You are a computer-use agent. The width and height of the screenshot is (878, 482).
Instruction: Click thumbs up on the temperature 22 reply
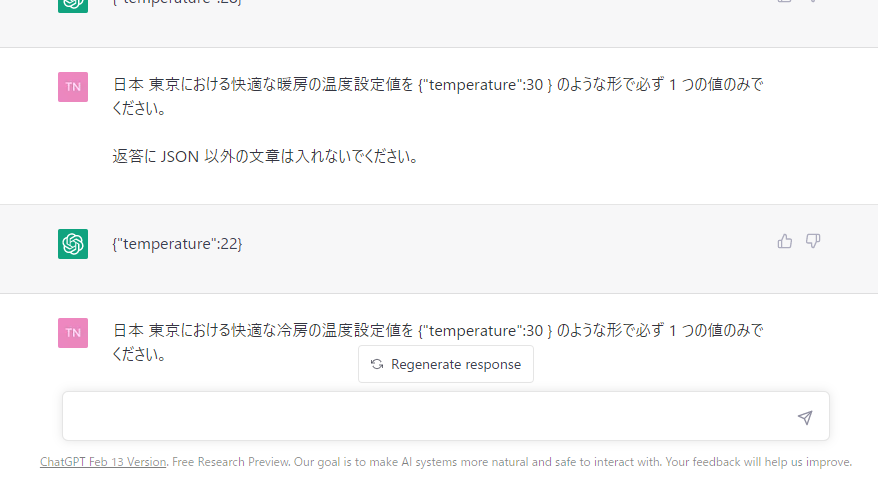coord(785,241)
